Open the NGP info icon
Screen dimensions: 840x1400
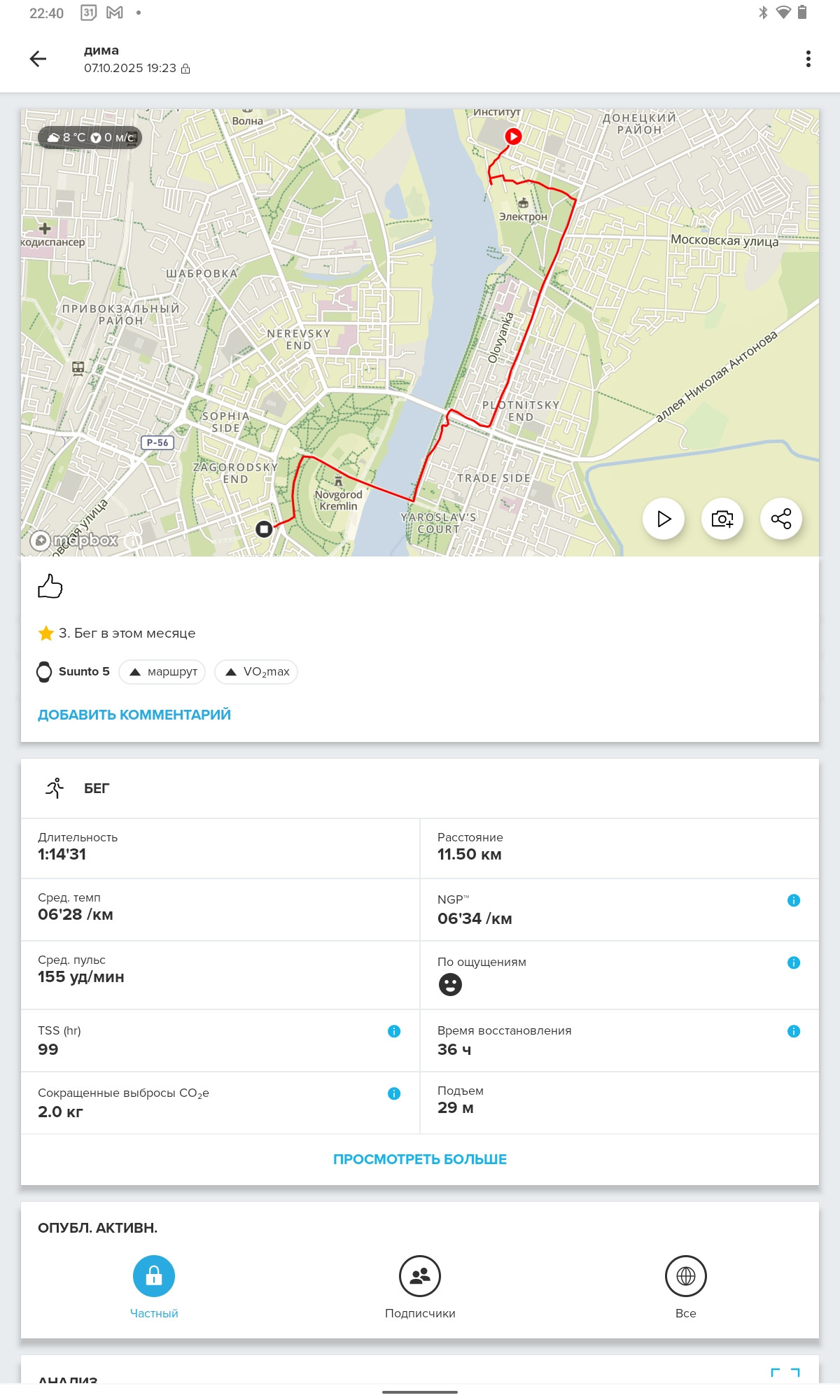794,900
